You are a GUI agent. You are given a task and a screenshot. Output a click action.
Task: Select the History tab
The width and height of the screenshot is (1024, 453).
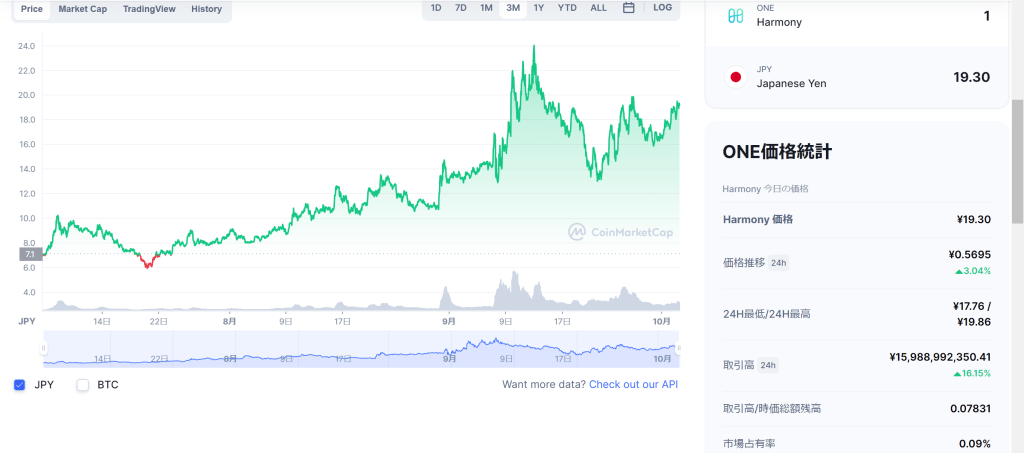pos(206,9)
